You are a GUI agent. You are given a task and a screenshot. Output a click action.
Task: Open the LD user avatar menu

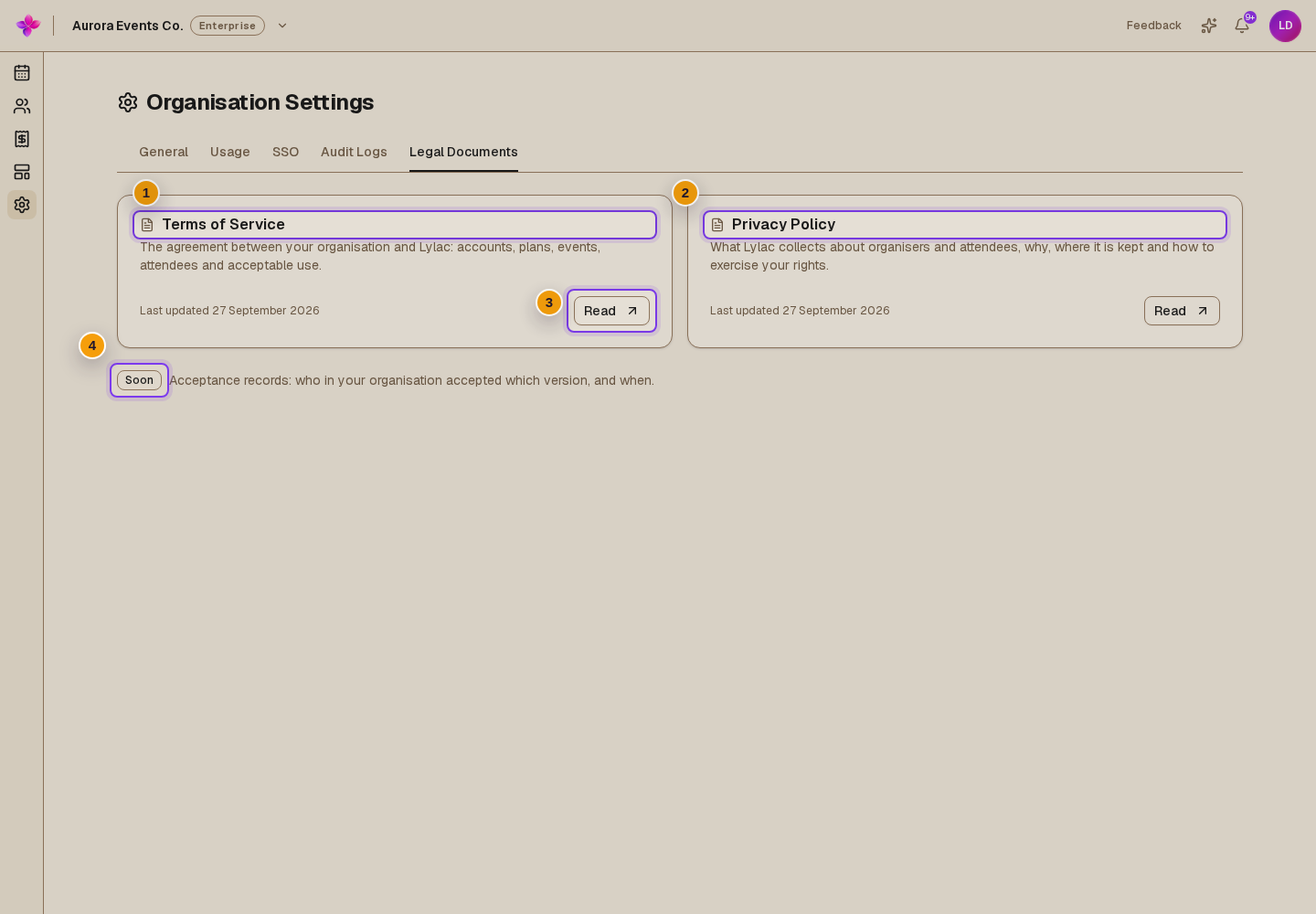tap(1285, 26)
